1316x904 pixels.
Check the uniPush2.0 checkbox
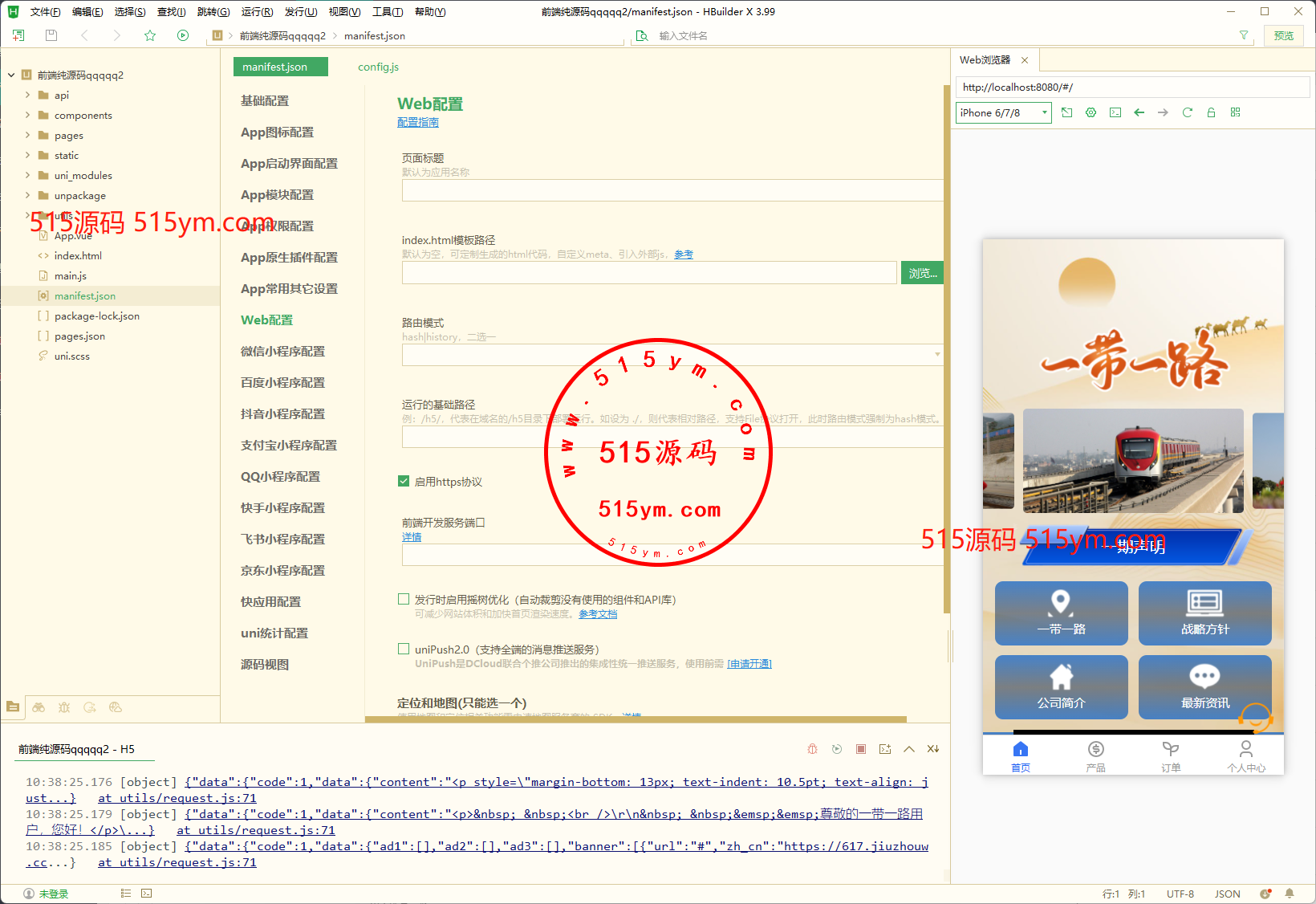pos(404,649)
